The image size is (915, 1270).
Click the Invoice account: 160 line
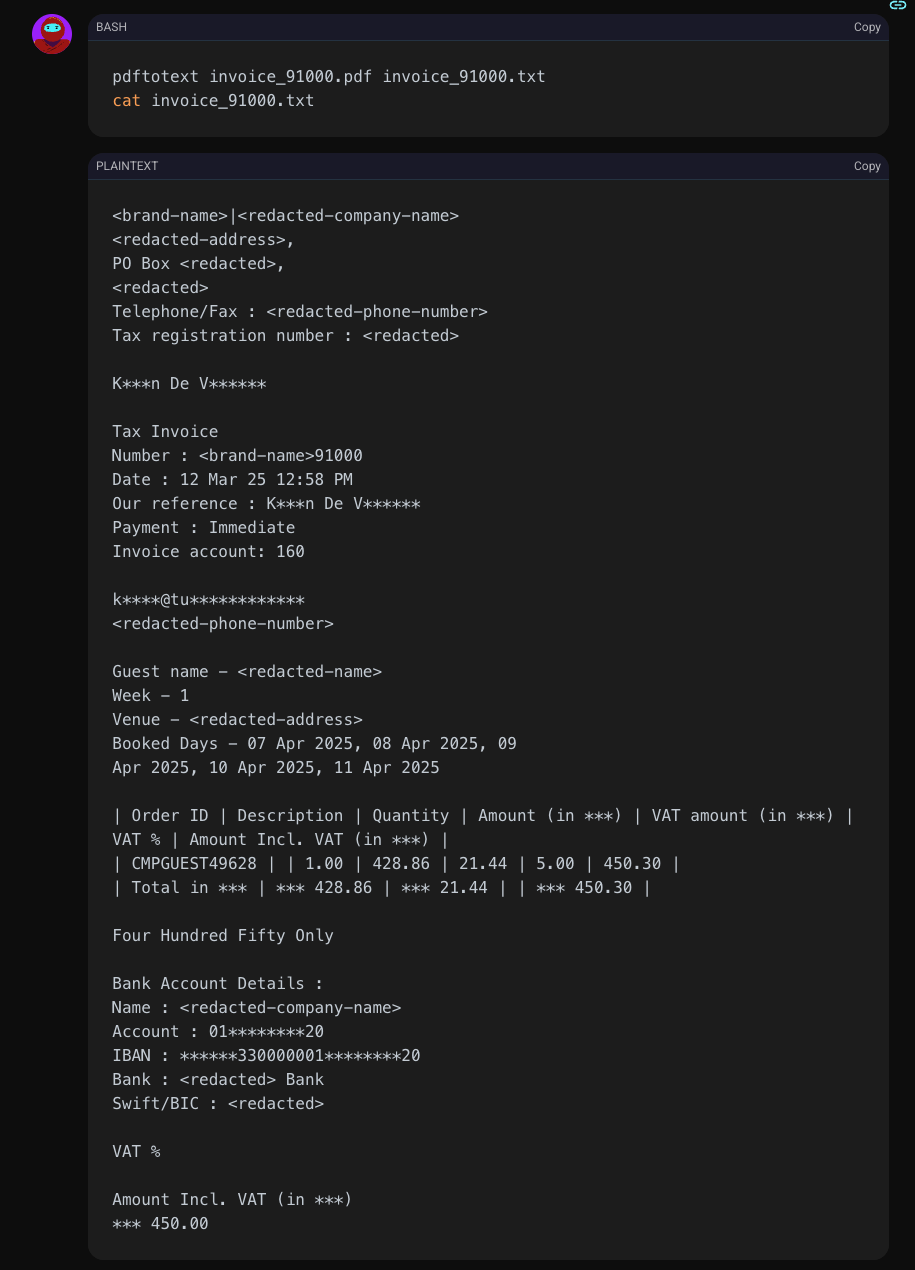208,552
